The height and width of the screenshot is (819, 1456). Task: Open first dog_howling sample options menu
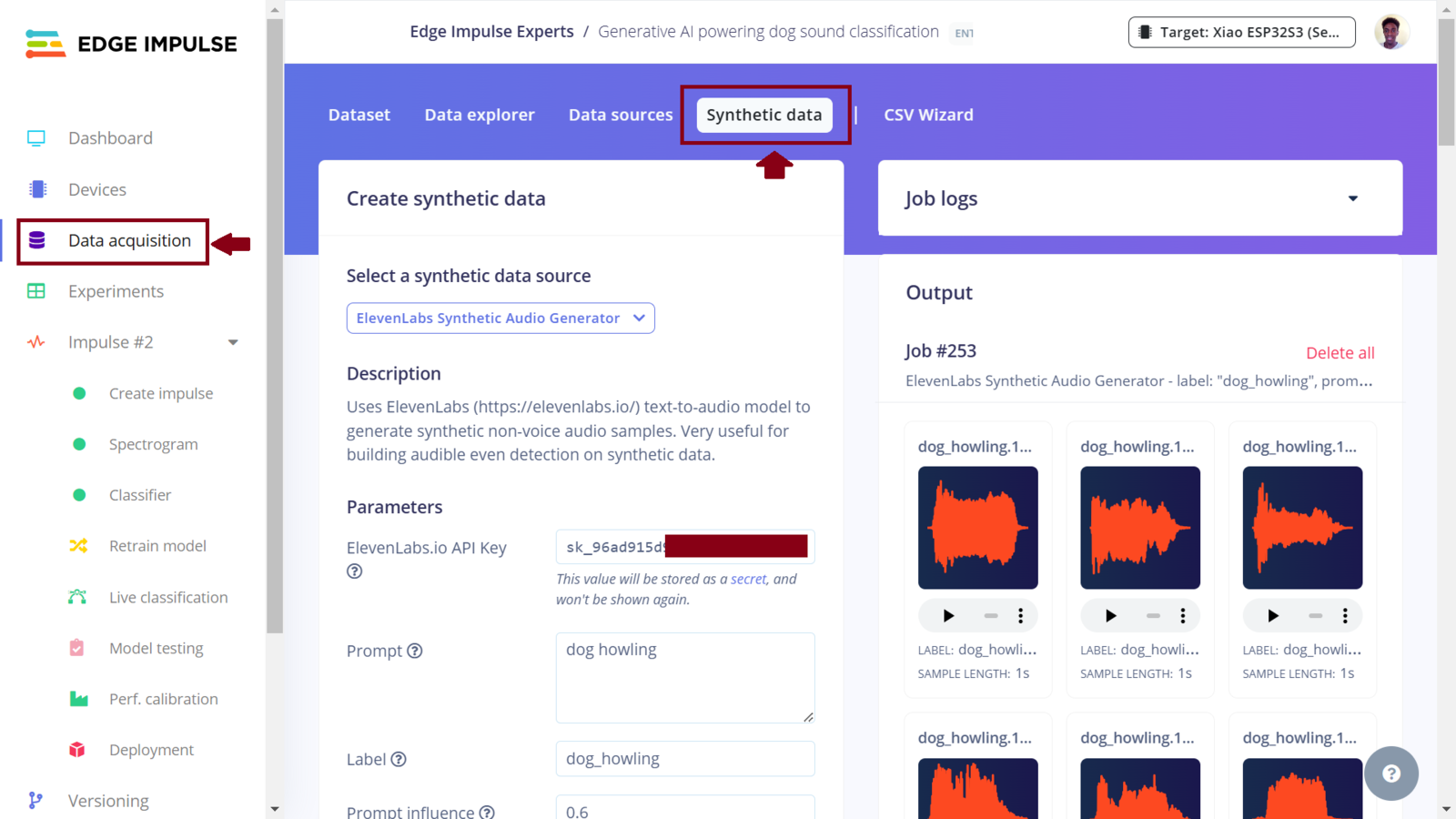point(1020,616)
